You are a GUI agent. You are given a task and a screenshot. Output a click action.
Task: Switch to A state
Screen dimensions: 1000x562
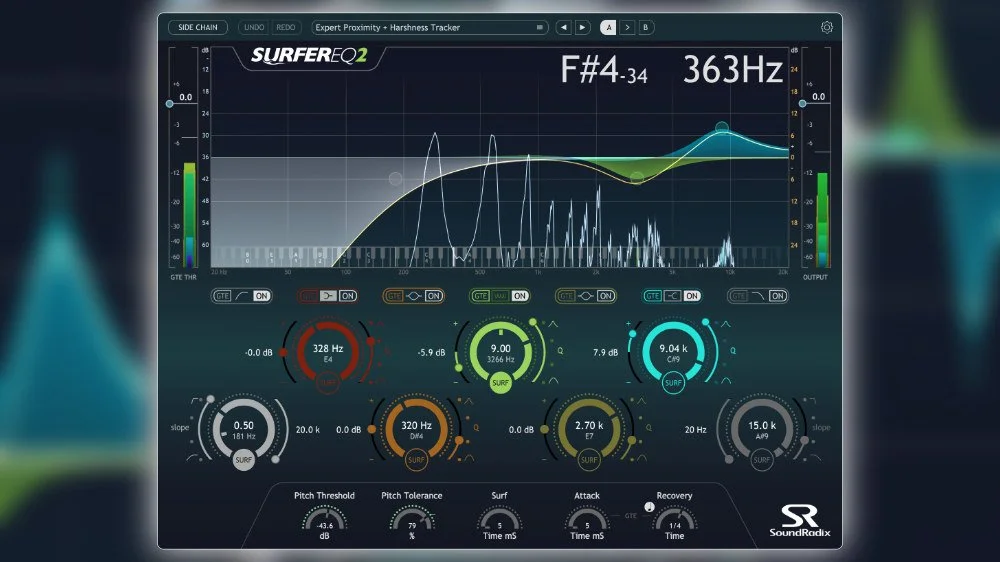click(608, 27)
